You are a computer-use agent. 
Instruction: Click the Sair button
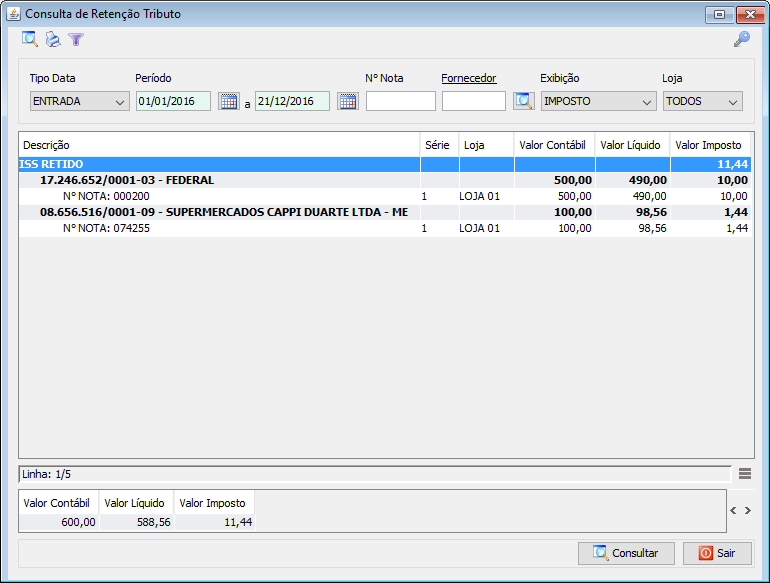tap(717, 553)
